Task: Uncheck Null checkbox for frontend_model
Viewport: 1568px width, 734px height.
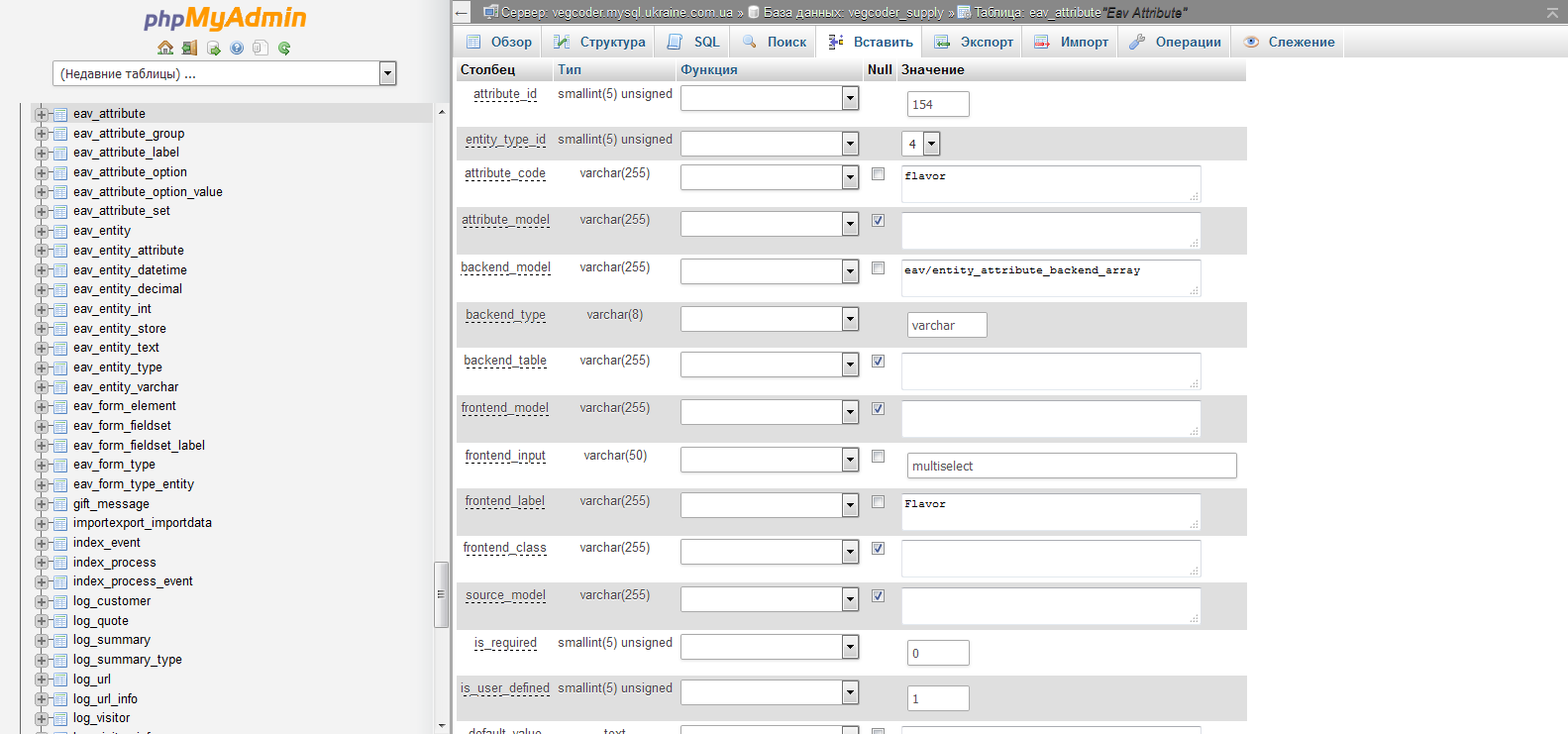Action: point(878,408)
